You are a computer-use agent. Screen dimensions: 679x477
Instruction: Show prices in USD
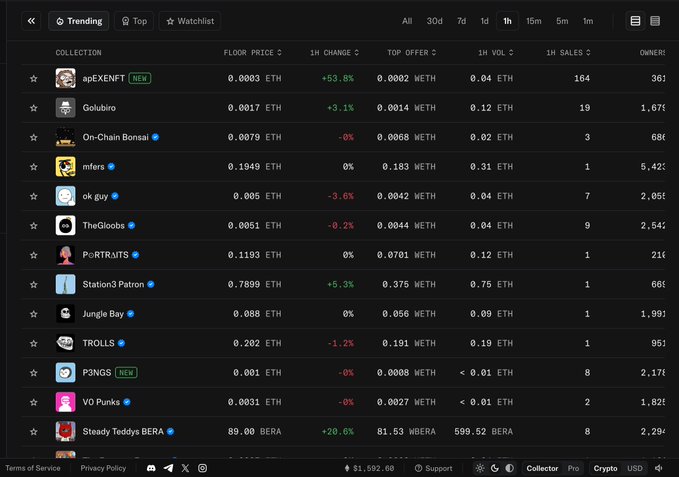point(635,468)
